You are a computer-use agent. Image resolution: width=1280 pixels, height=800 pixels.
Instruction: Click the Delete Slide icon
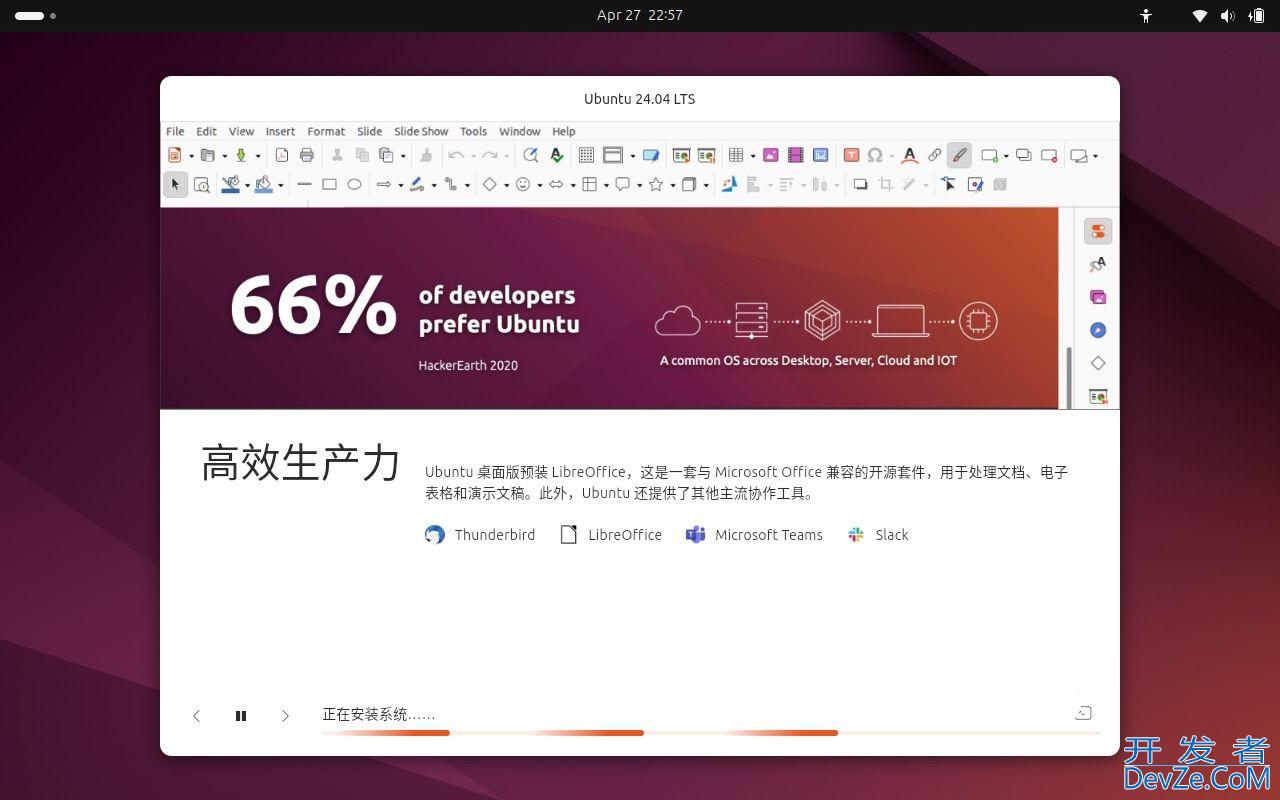1049,155
